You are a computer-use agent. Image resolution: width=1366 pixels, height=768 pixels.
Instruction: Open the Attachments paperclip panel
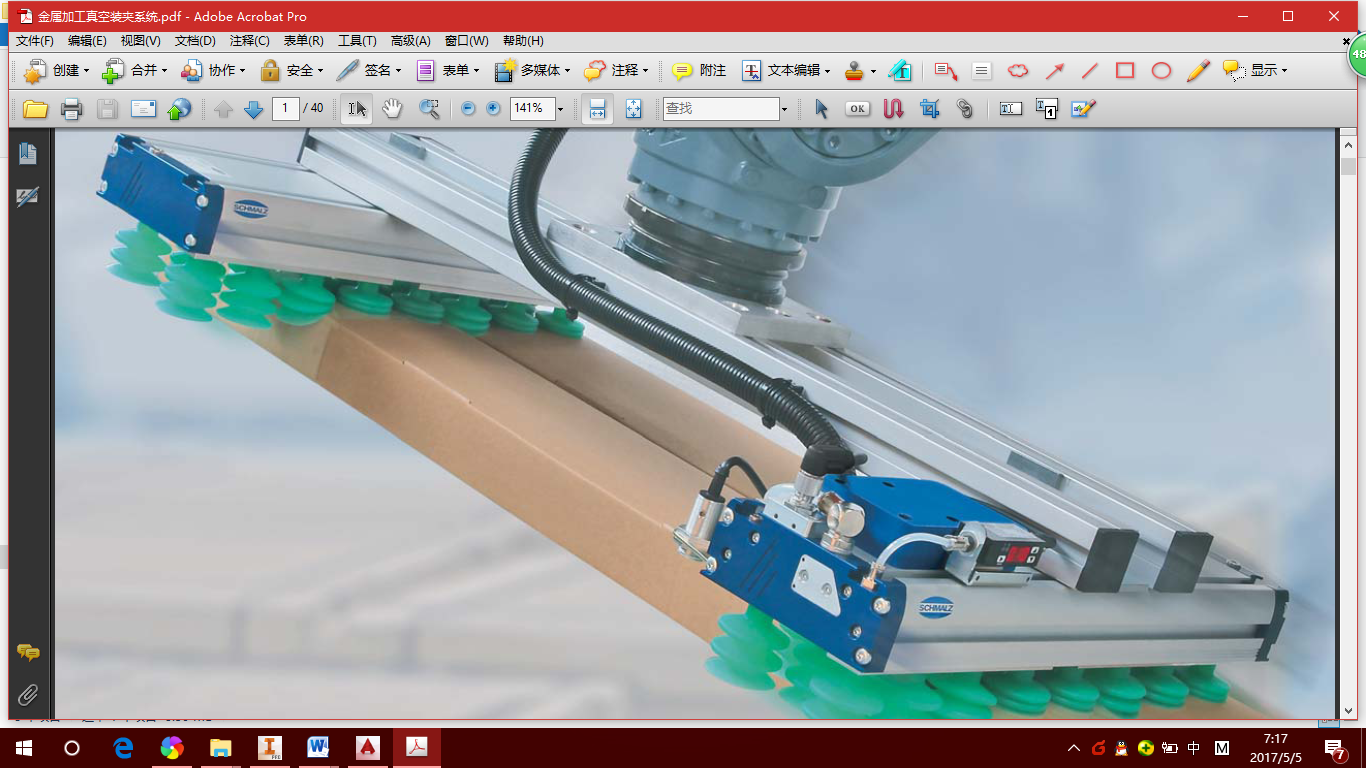[x=28, y=694]
